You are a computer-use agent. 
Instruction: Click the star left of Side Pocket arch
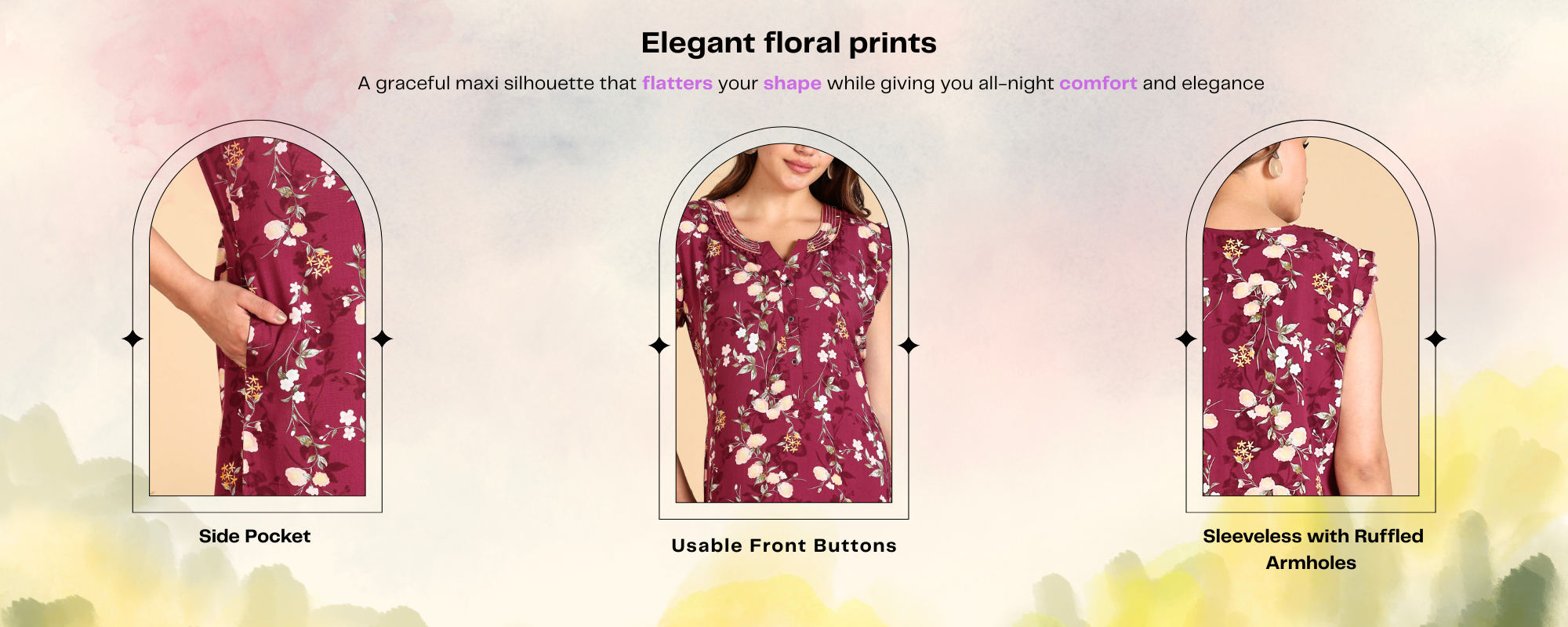coord(133,339)
